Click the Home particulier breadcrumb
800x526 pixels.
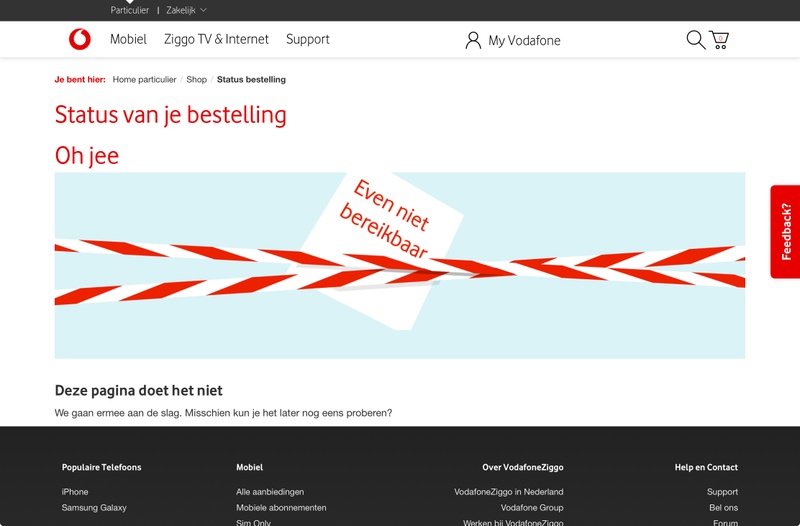144,80
